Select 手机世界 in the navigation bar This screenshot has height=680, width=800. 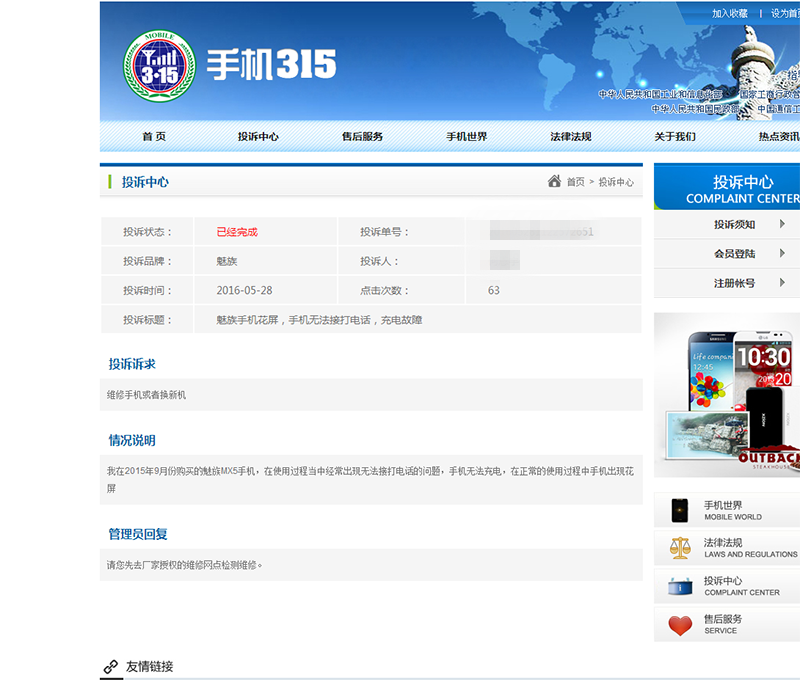466,136
